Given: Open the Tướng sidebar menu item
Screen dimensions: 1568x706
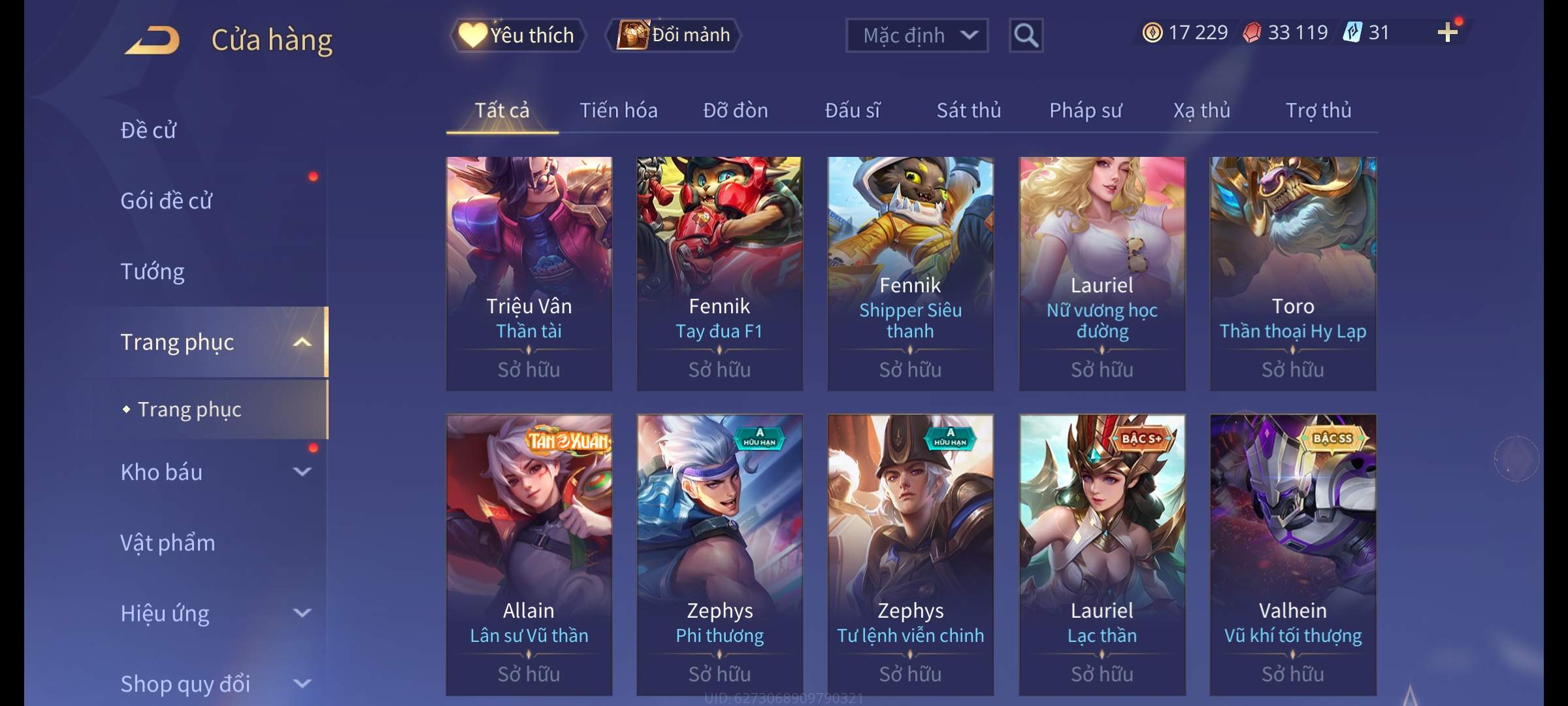Looking at the screenshot, I should (152, 271).
